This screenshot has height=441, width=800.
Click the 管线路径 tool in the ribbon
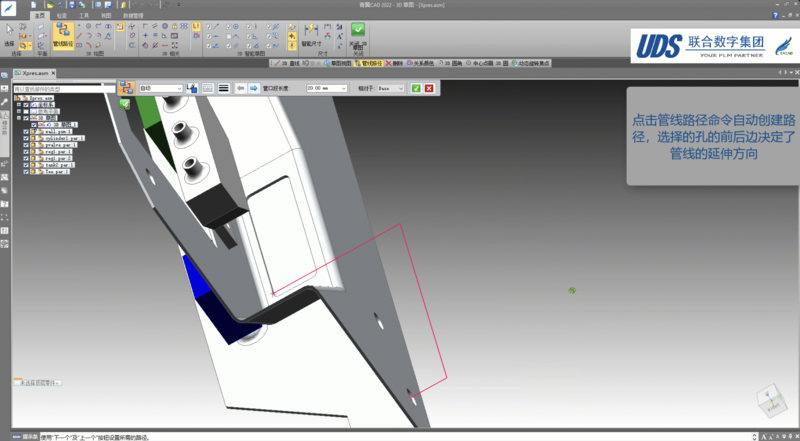point(61,34)
